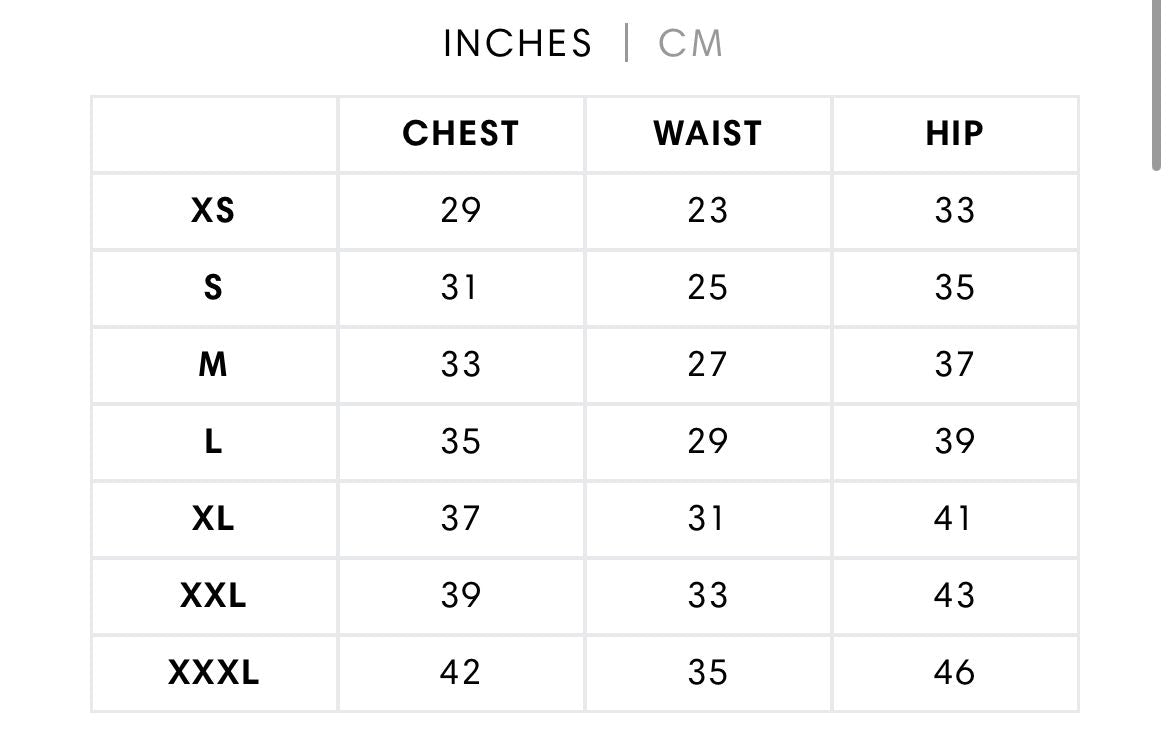Viewport: 1170px width, 740px height.
Task: Click the M waist value 27
Action: point(707,365)
